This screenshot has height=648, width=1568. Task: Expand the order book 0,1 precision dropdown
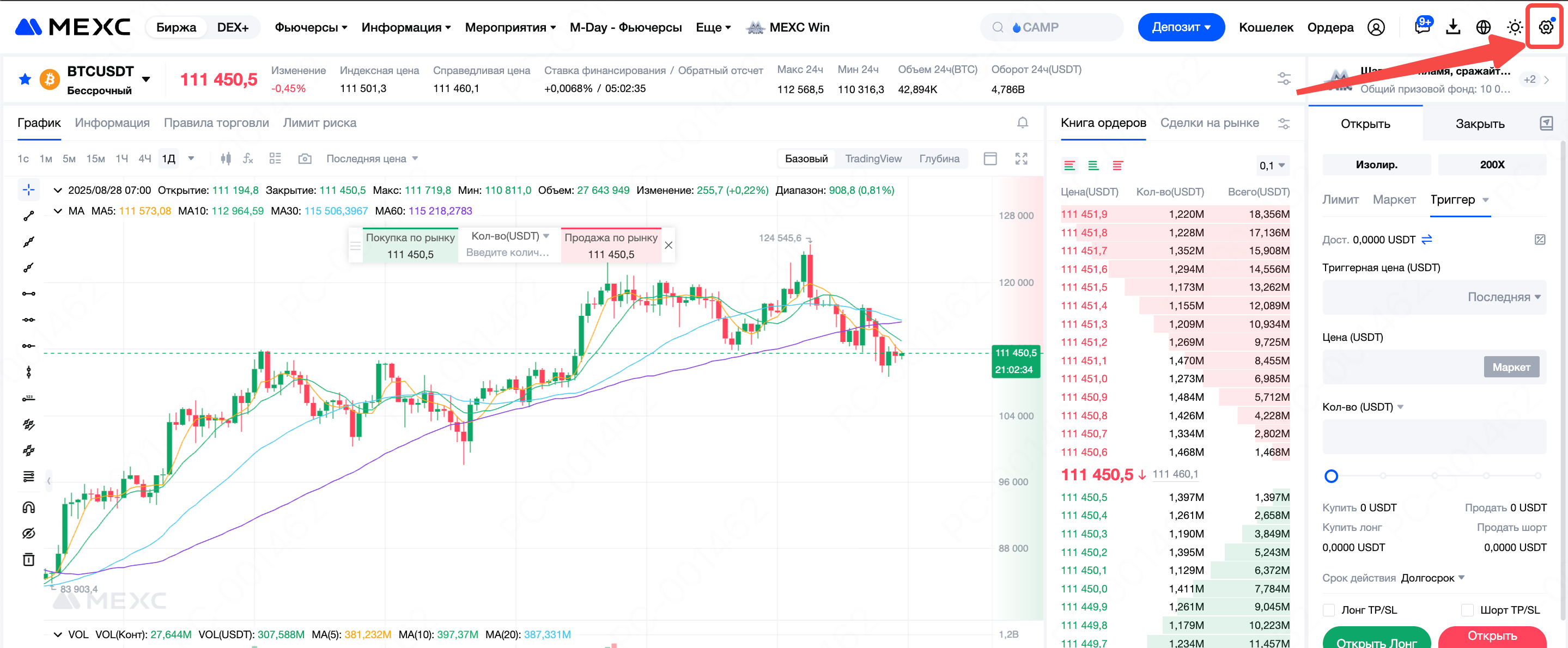click(1272, 166)
